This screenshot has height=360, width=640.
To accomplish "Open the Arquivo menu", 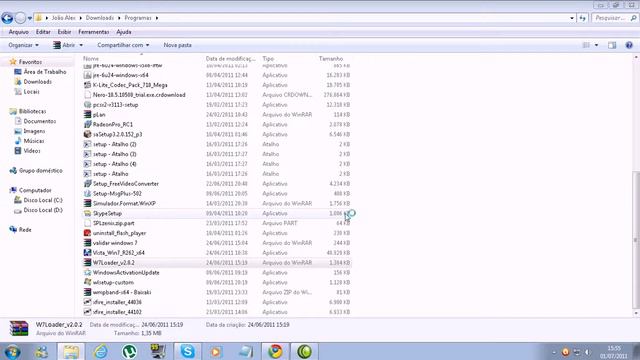I will (x=18, y=32).
